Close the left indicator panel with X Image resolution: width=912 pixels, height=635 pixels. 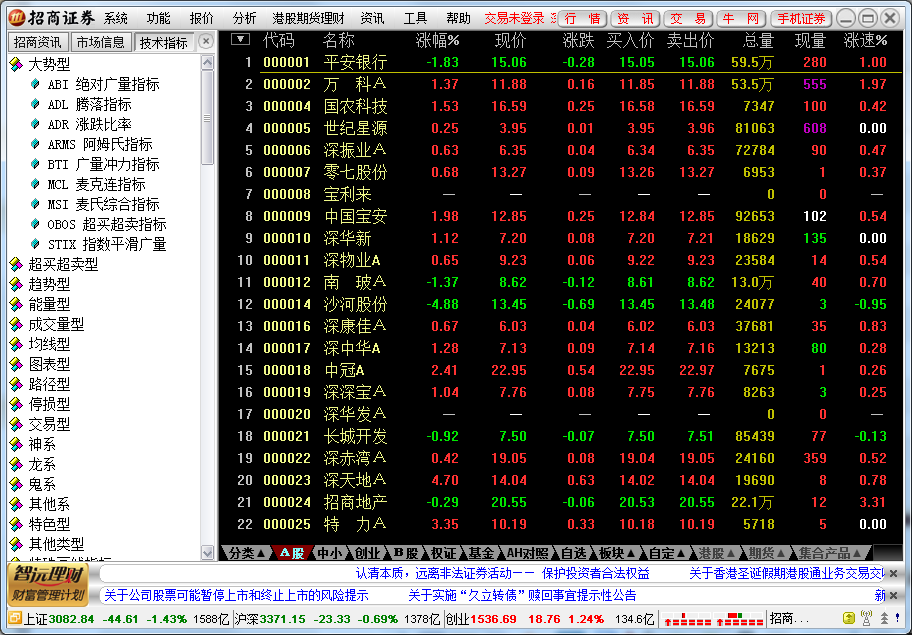click(205, 41)
